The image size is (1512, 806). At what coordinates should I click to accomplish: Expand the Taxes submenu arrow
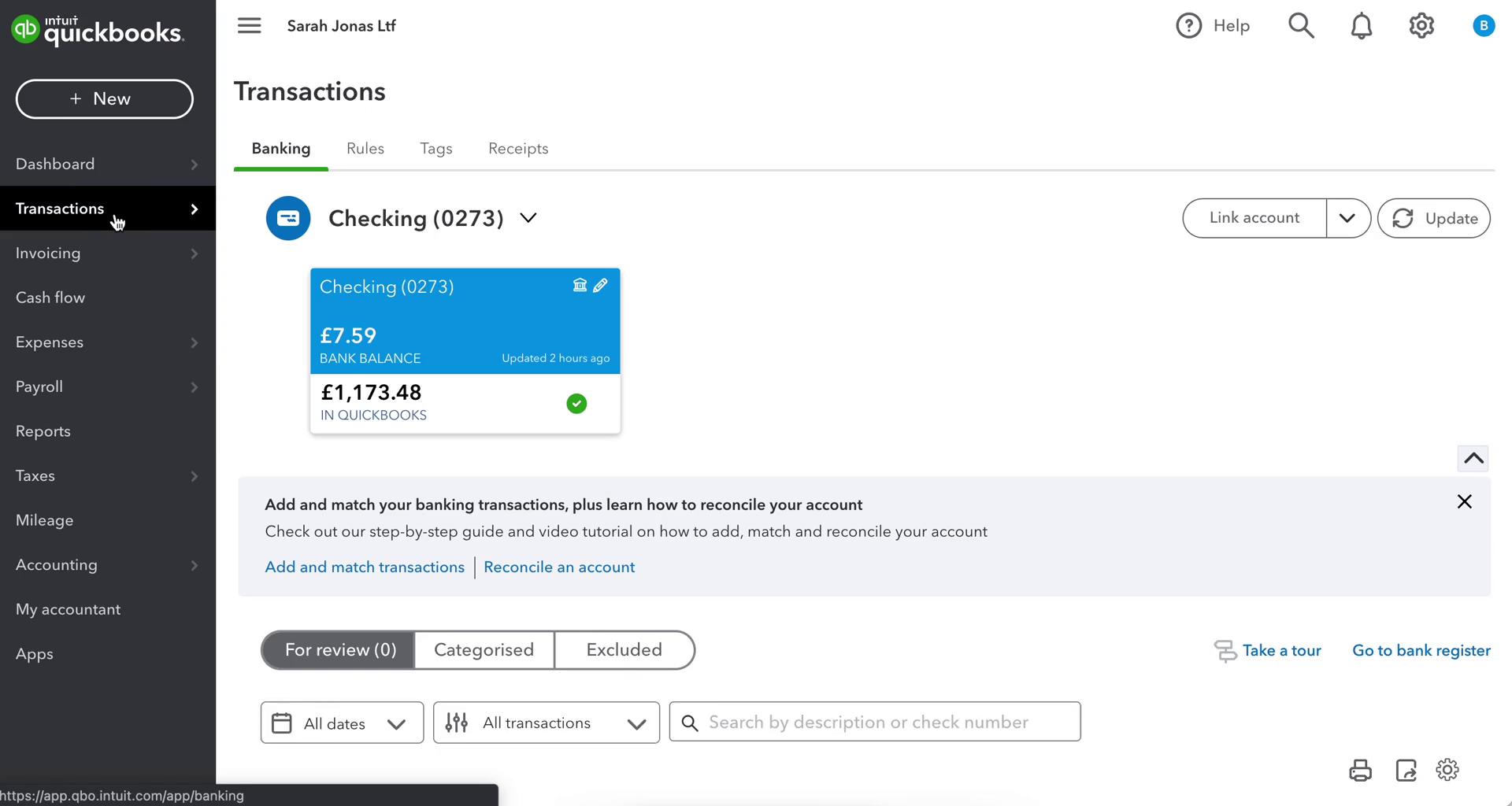[194, 476]
